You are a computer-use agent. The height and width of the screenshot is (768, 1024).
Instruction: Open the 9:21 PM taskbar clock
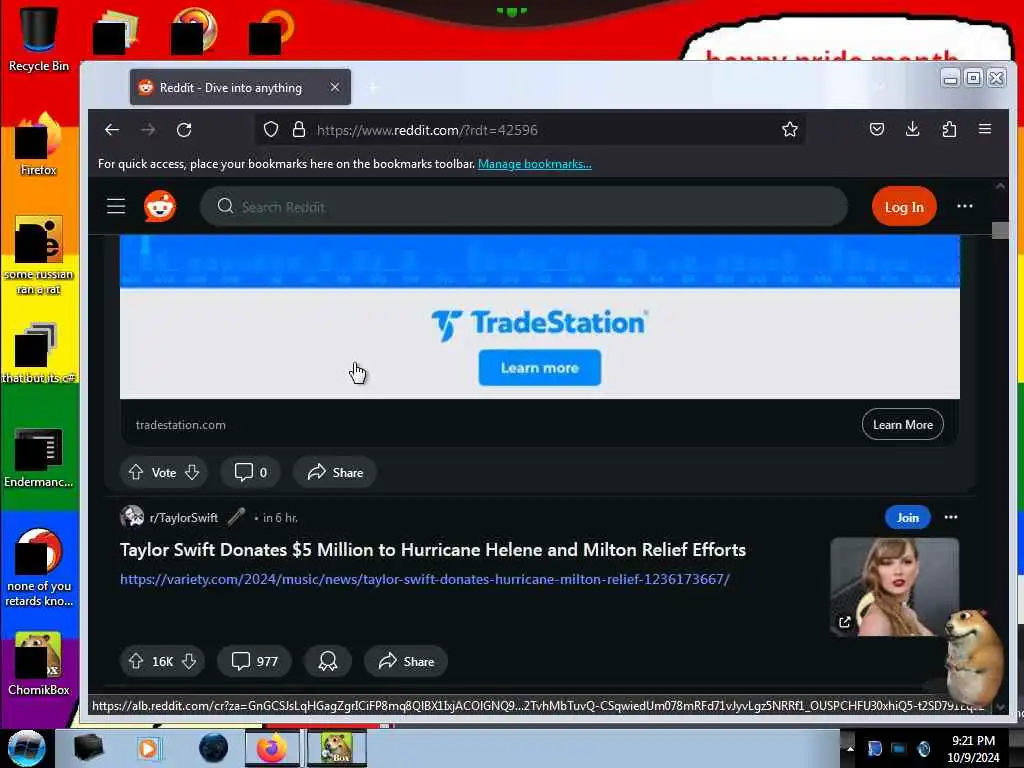973,749
